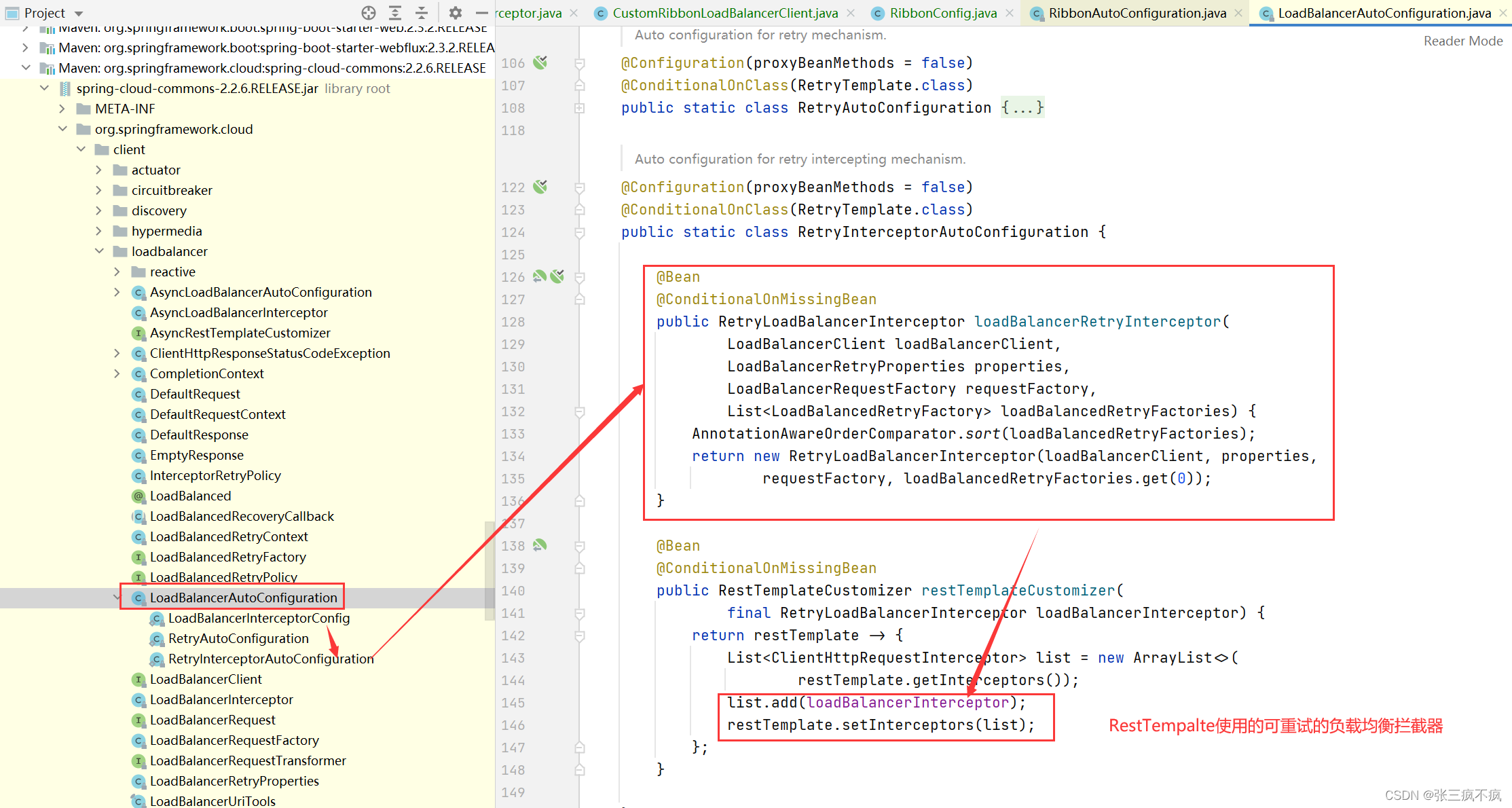Collapse the loadbalancer folder
Image resolution: width=1512 pixels, height=808 pixels.
tap(99, 251)
